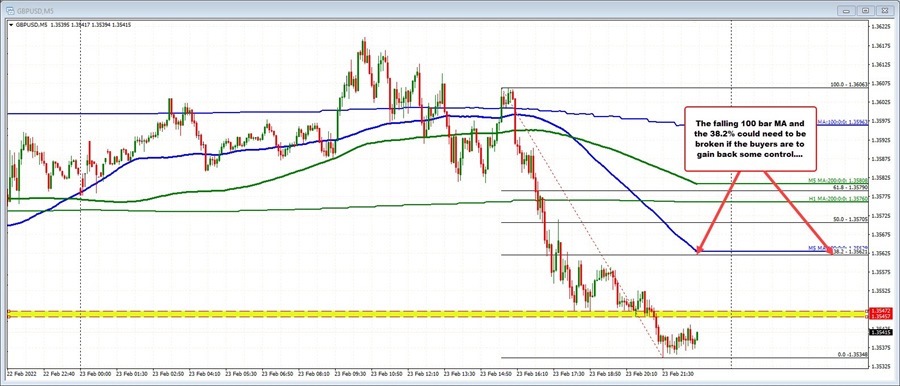Click the 22 Feb 2022 time axis label
900x386 pixels.
[21, 373]
